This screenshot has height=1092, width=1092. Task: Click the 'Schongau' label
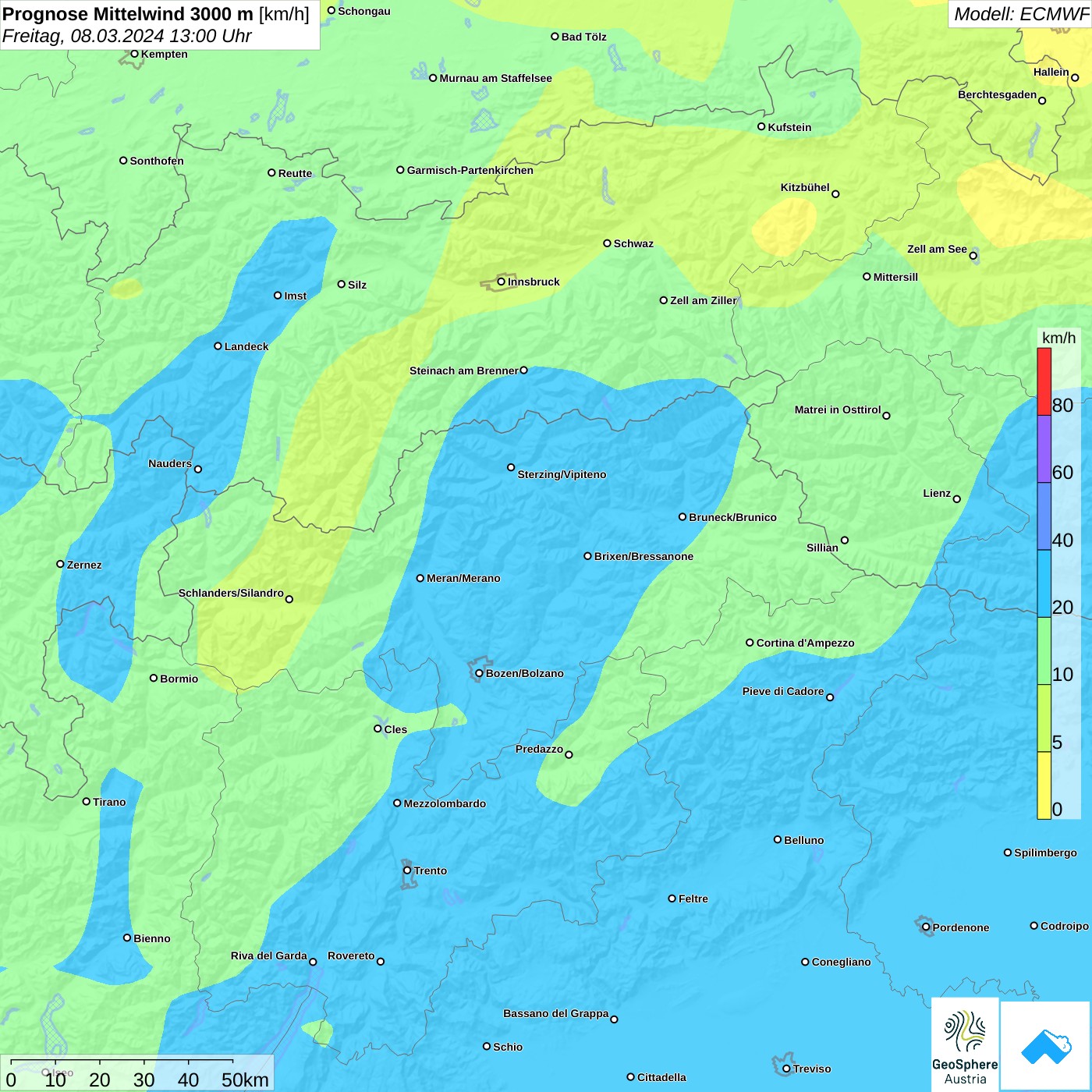click(363, 11)
